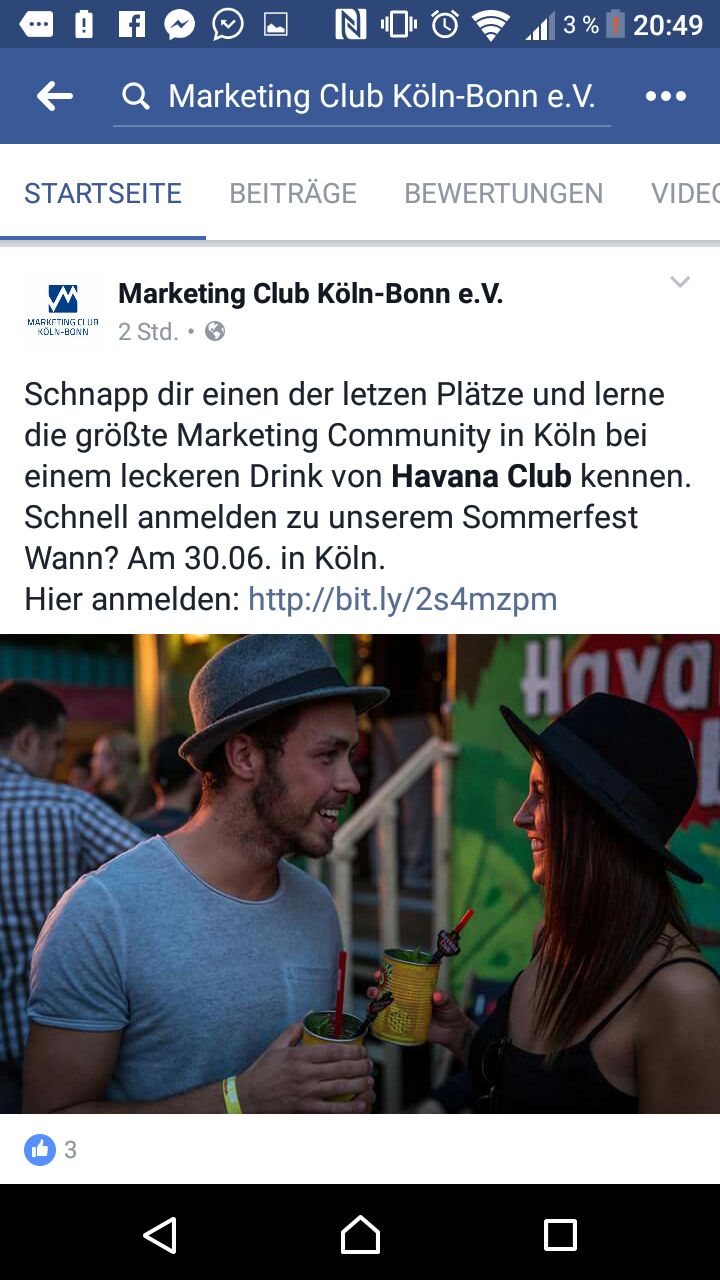Open the Sommerfest post photo

(360, 874)
